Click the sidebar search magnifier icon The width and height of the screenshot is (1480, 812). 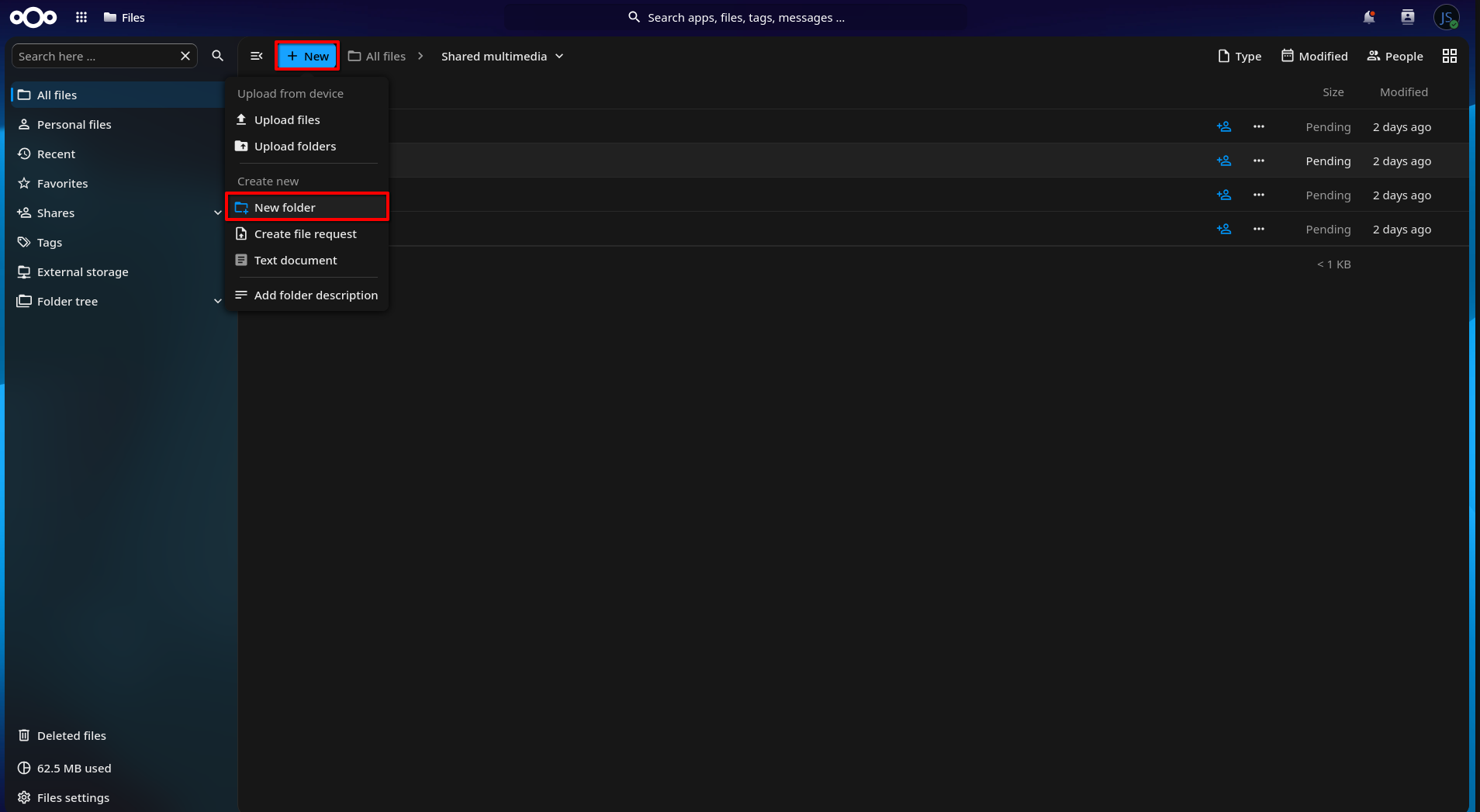218,56
